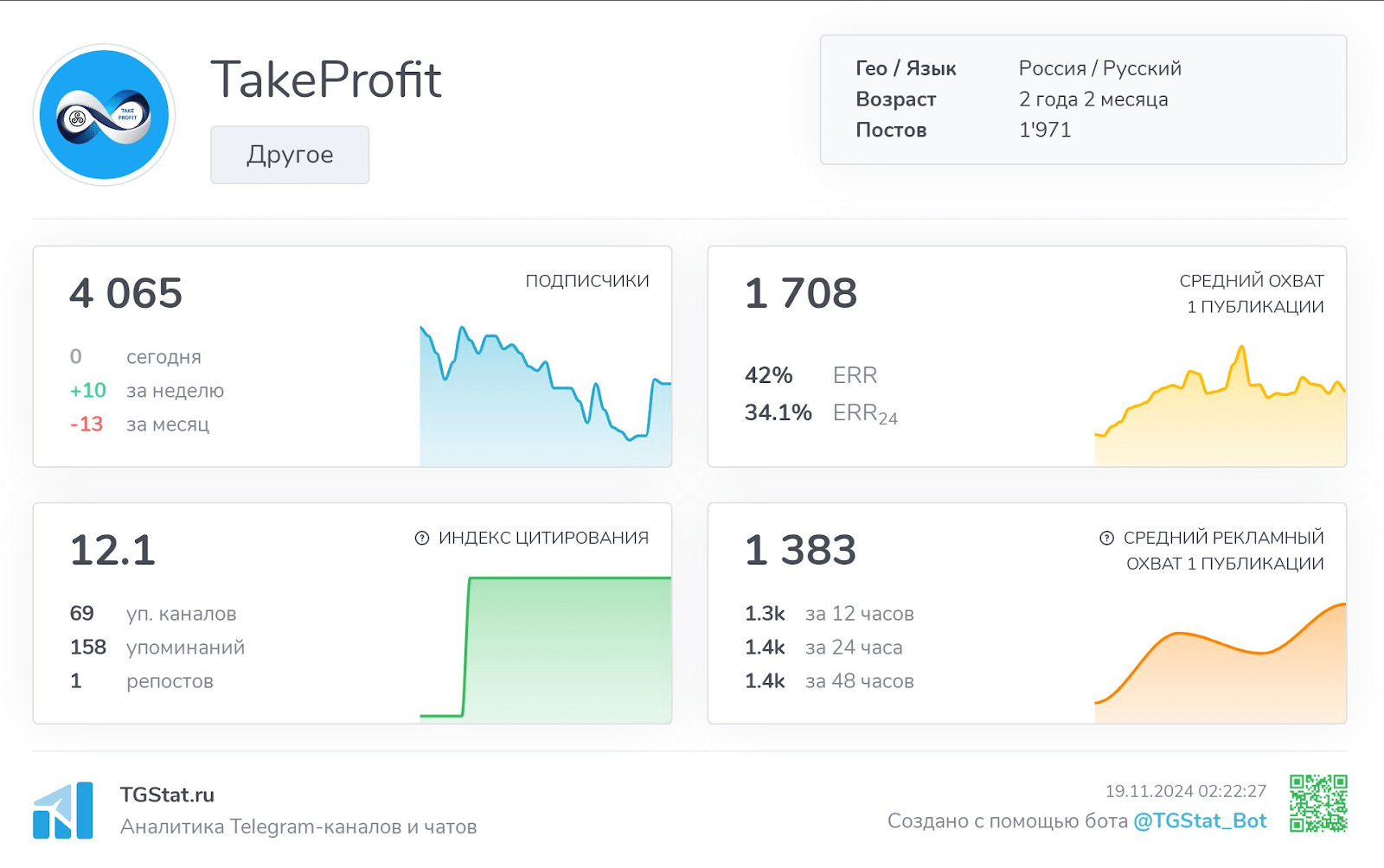The image size is (1384, 868).
Task: Click the average reach value 1 708
Action: [x=801, y=293]
